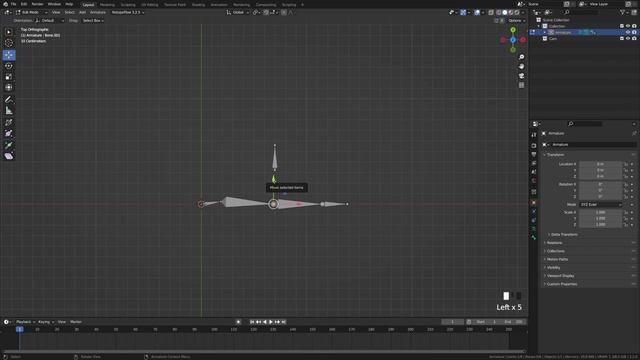
Task: Click the green Y axis gizmo dot
Action: pos(513,30)
